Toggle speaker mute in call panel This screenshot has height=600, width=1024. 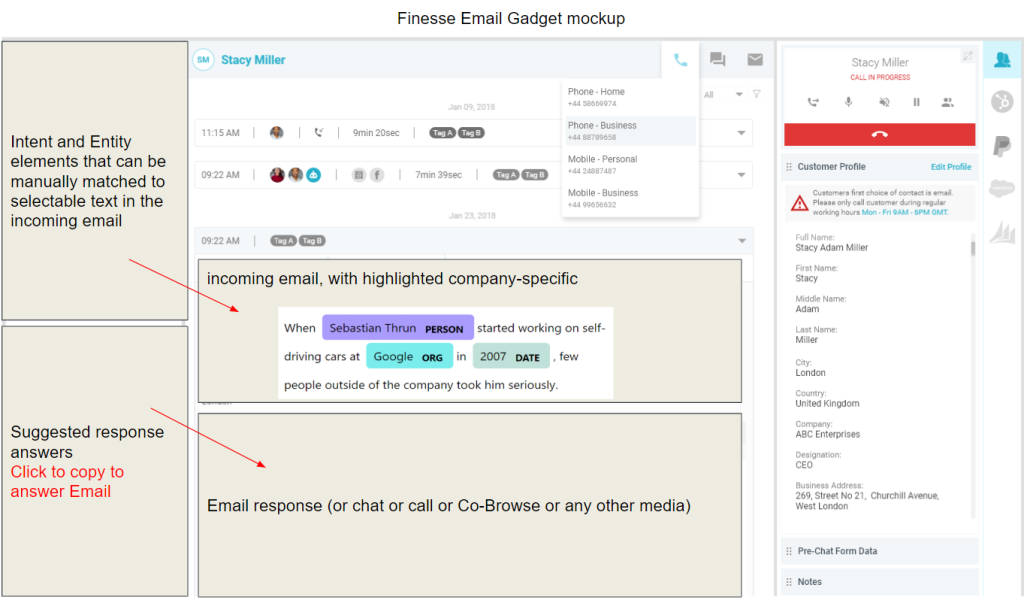pyautogui.click(x=883, y=102)
